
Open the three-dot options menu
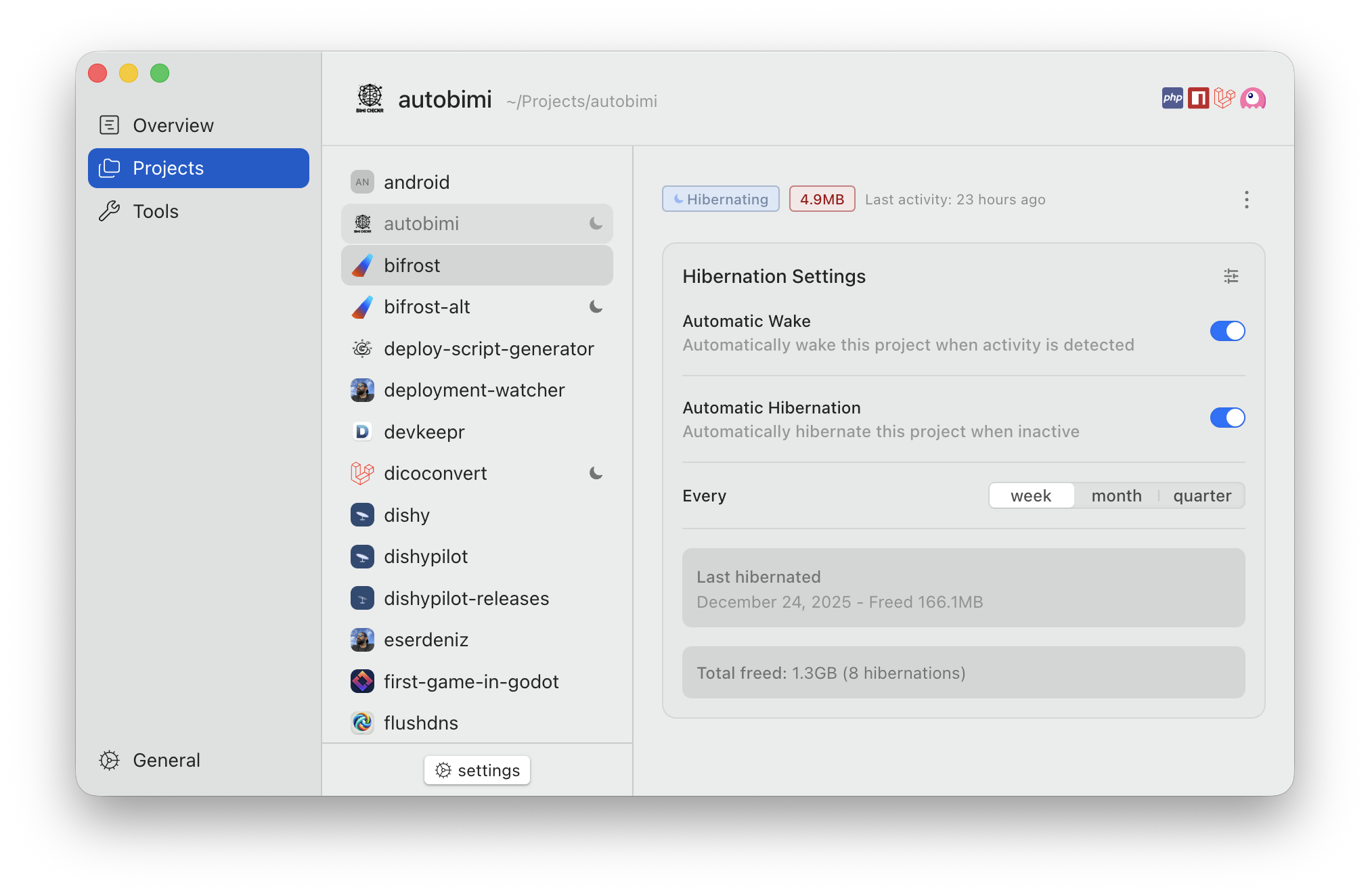[x=1246, y=199]
